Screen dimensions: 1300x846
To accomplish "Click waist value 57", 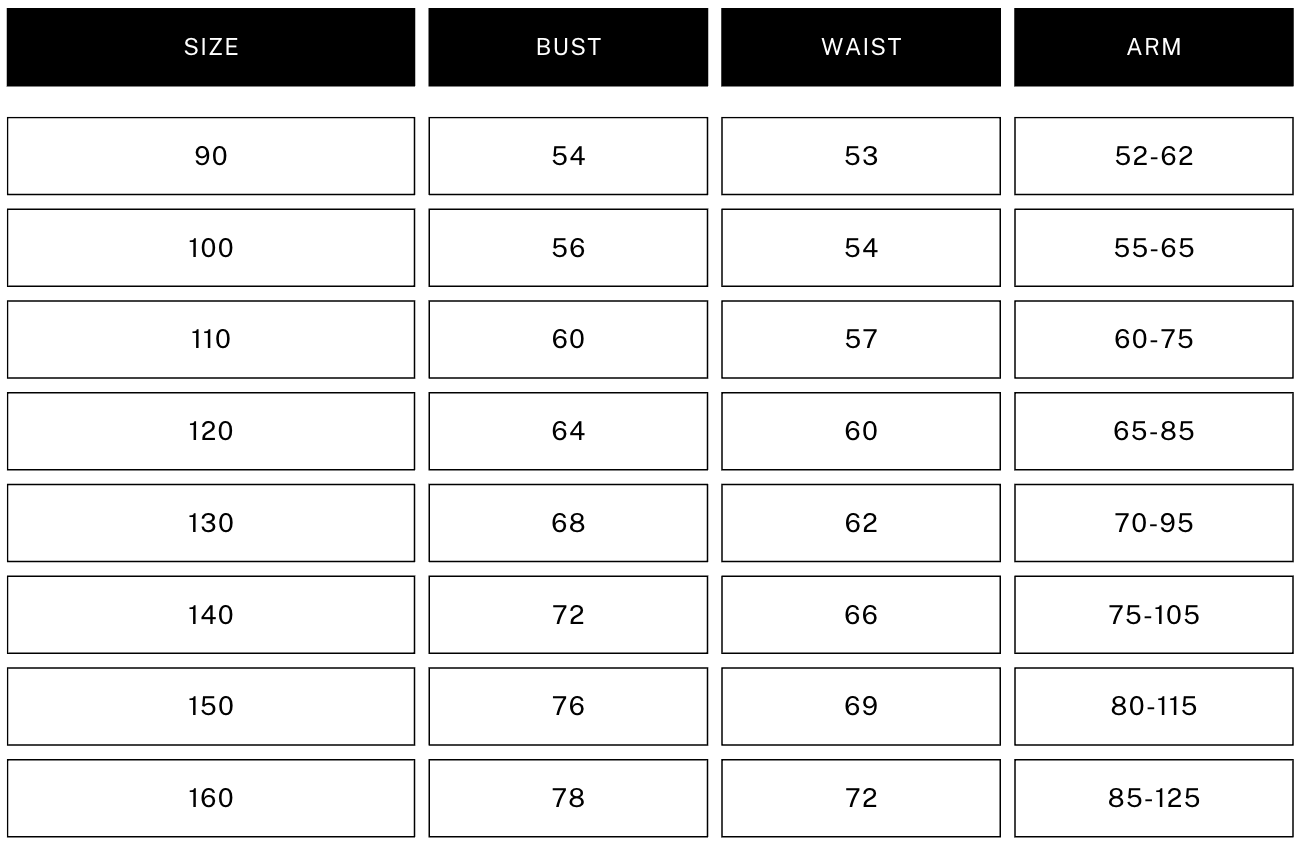I will tap(861, 340).
